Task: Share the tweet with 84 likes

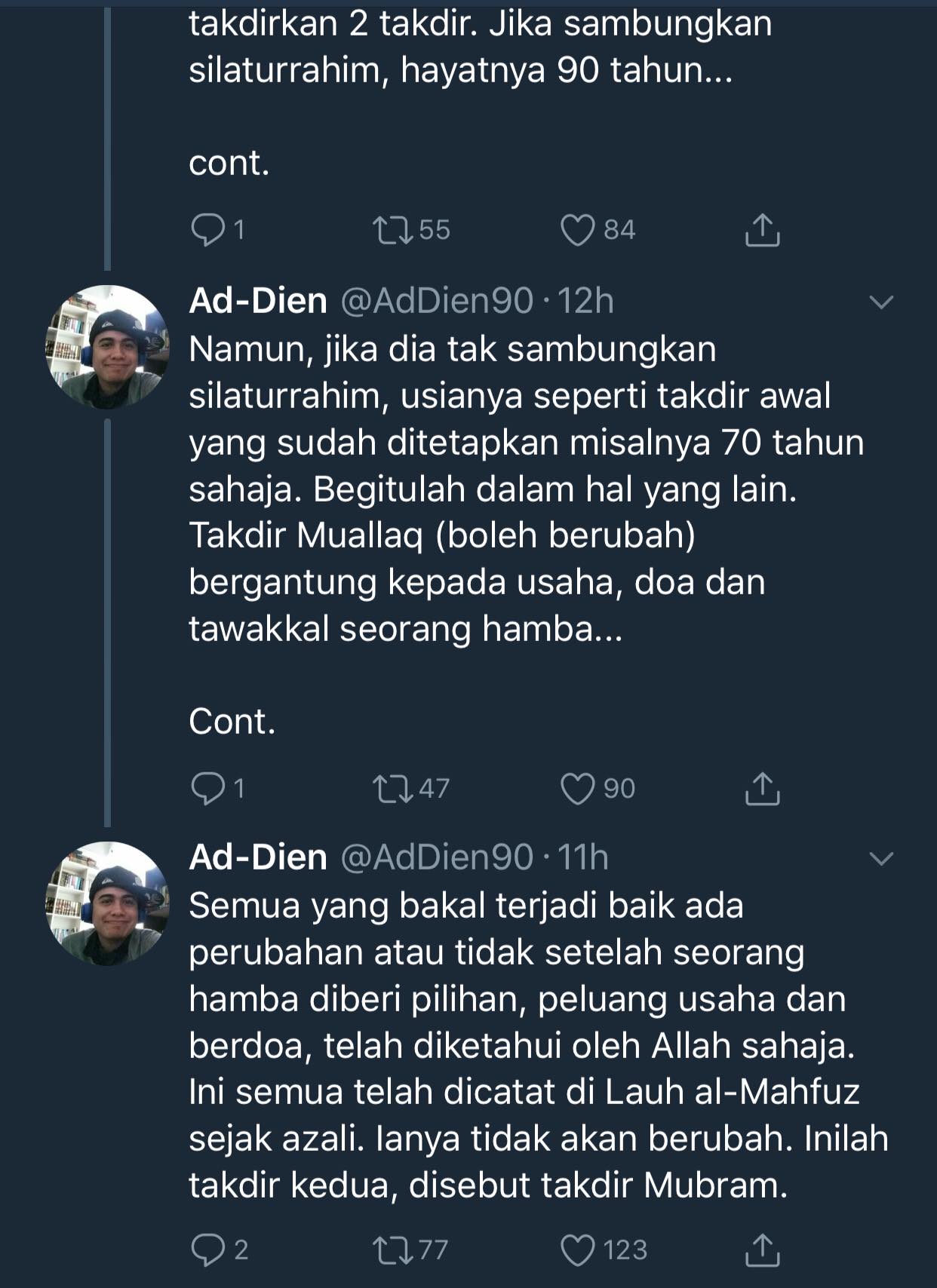Action: pyautogui.click(x=762, y=230)
